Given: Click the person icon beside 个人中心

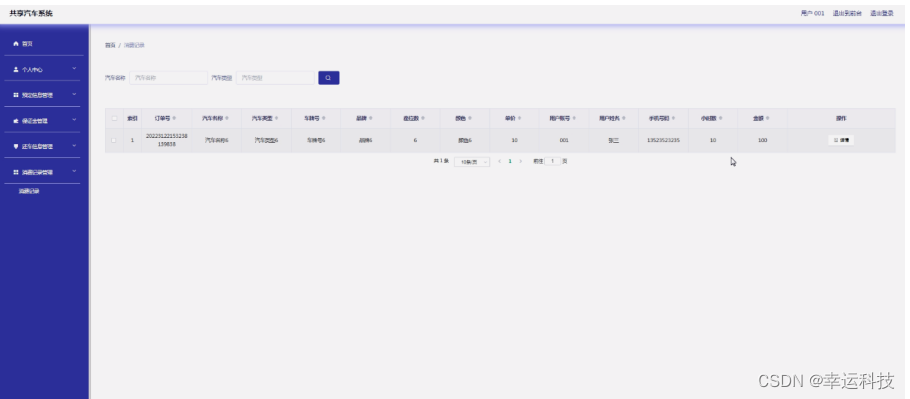Looking at the screenshot, I should tap(16, 69).
